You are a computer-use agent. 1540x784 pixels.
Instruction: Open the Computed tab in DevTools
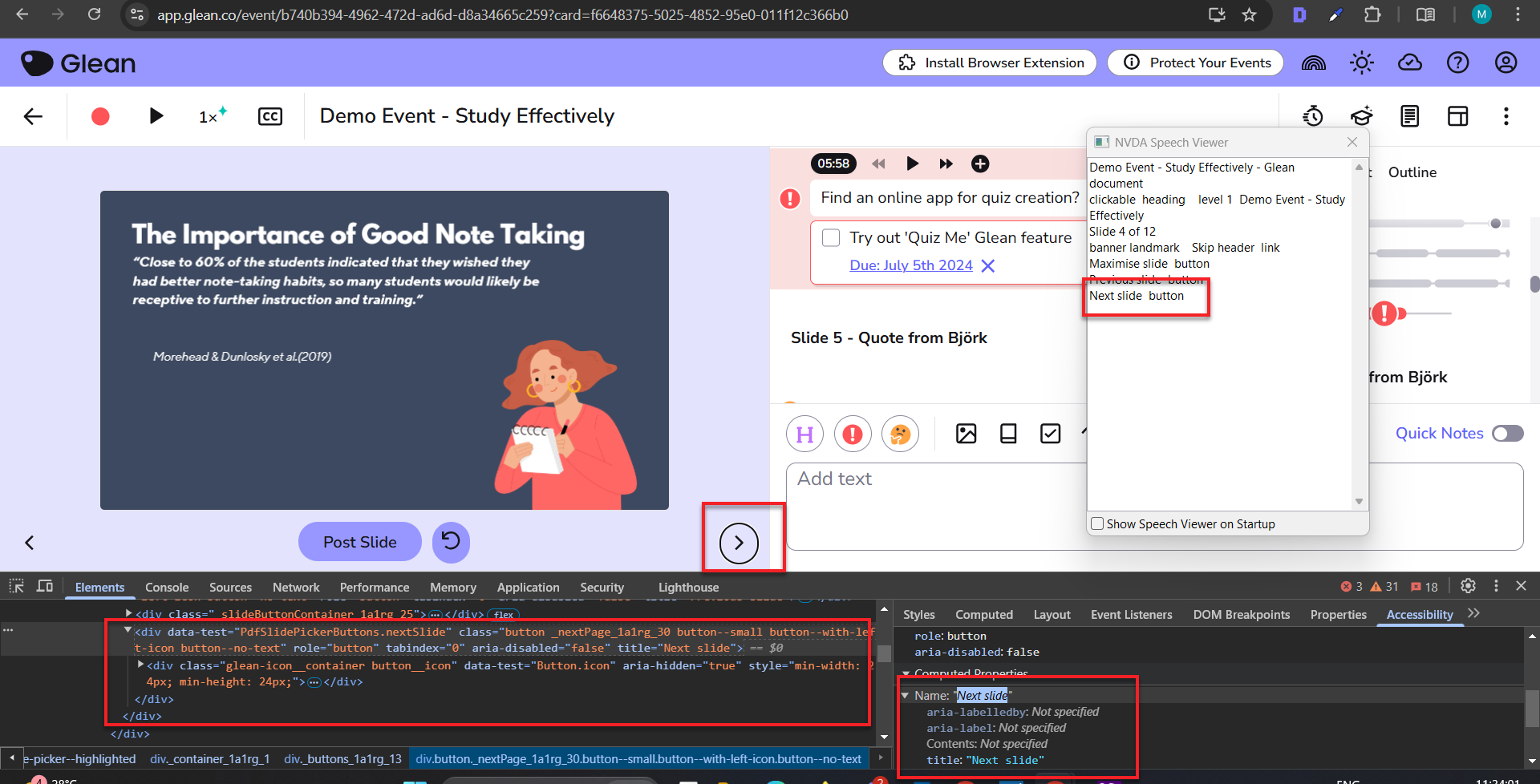tap(983, 615)
